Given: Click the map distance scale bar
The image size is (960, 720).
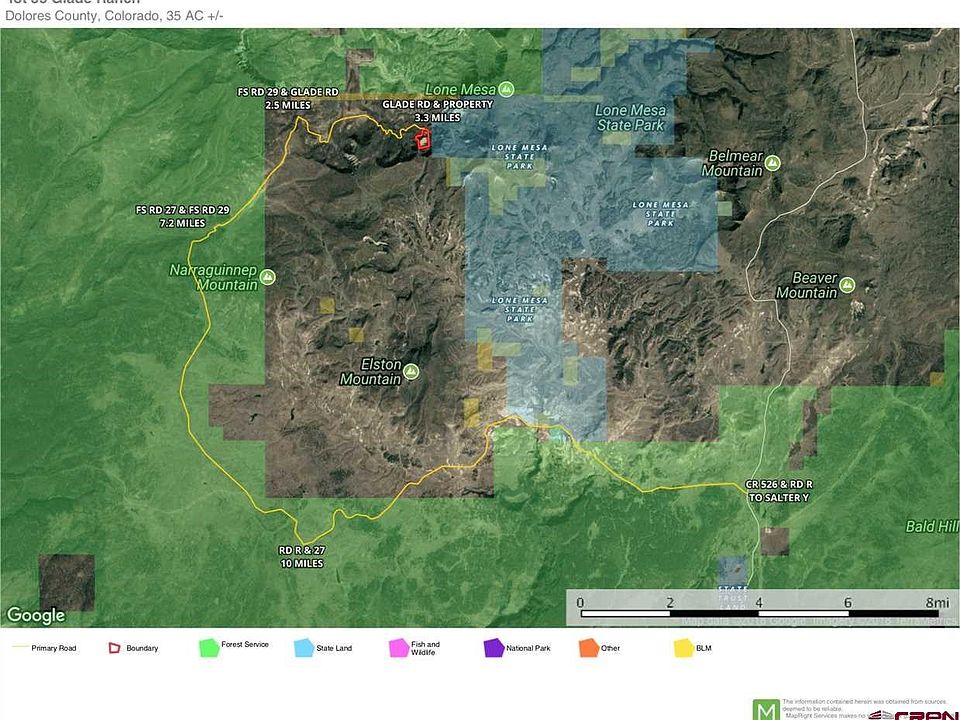Looking at the screenshot, I should tap(759, 613).
